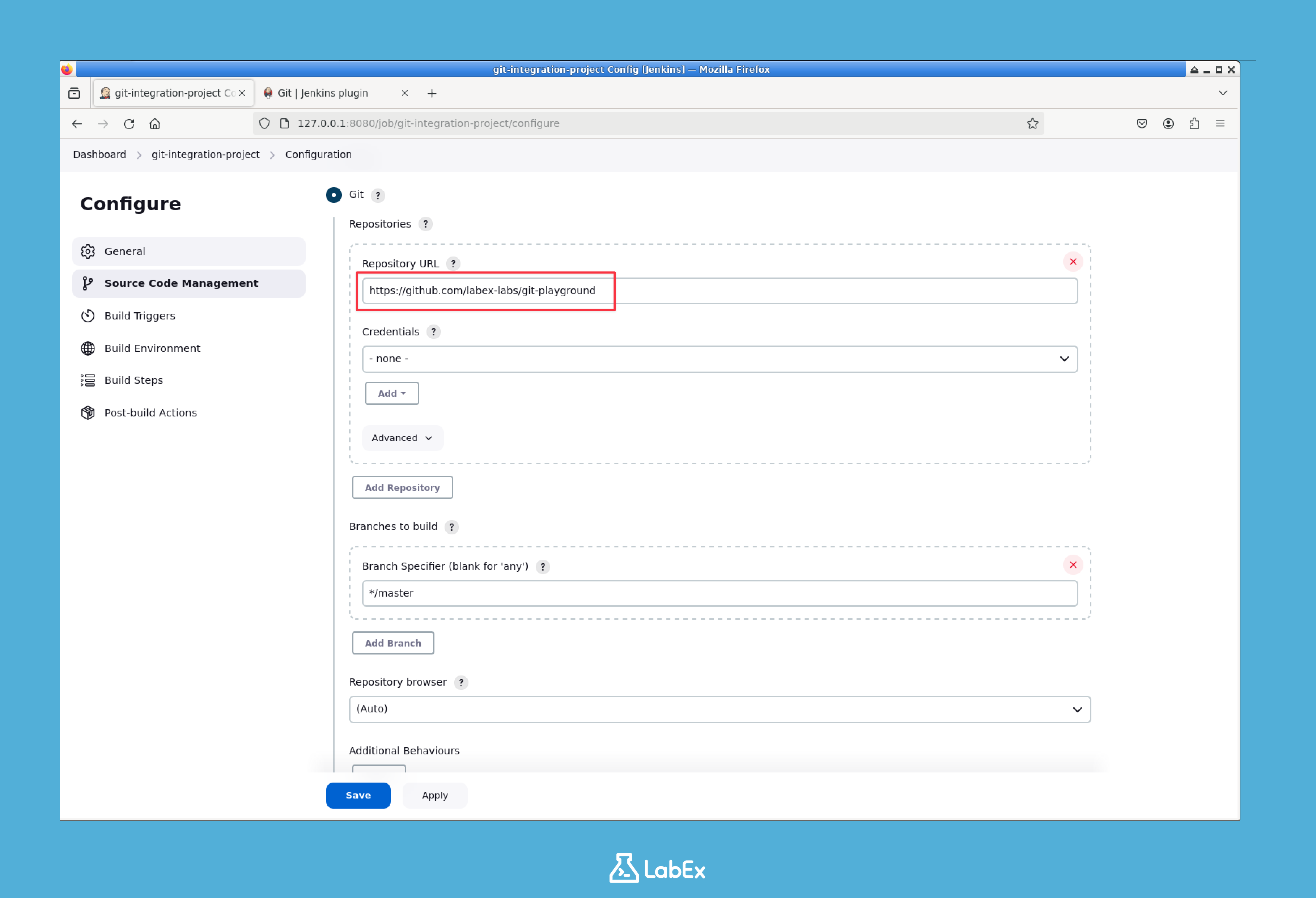The image size is (1316, 898).
Task: Click the page reload icon in the toolbar
Action: point(128,123)
